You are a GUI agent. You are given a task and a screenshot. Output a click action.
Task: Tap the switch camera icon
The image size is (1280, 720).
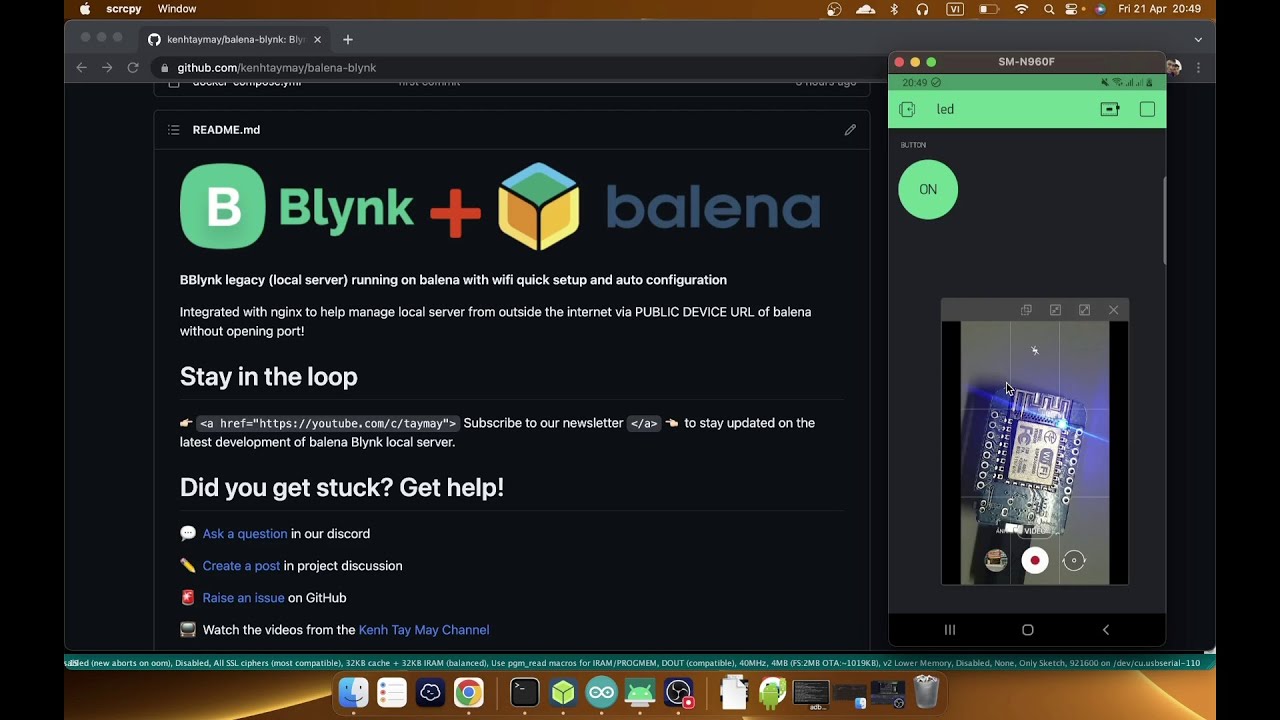1074,560
